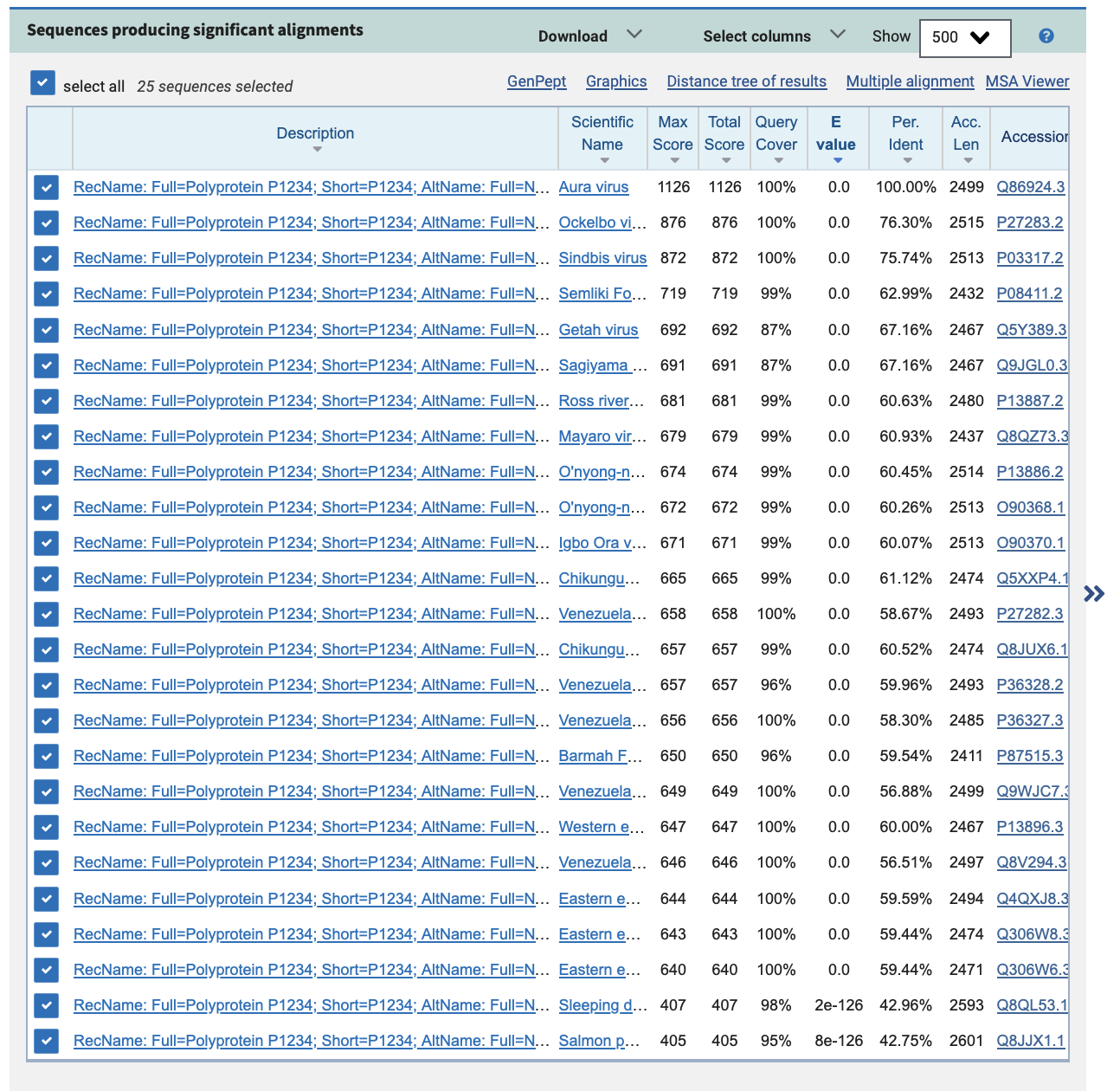The height and width of the screenshot is (1091, 1120).
Task: Open the help question mark icon
Action: (x=1046, y=36)
